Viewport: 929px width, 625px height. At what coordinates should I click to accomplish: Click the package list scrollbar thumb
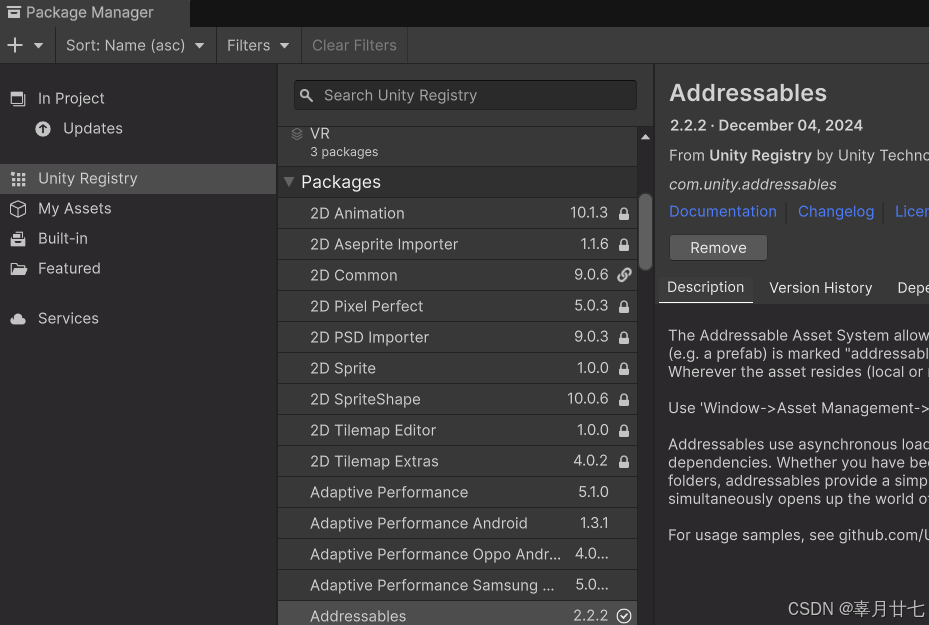[645, 232]
